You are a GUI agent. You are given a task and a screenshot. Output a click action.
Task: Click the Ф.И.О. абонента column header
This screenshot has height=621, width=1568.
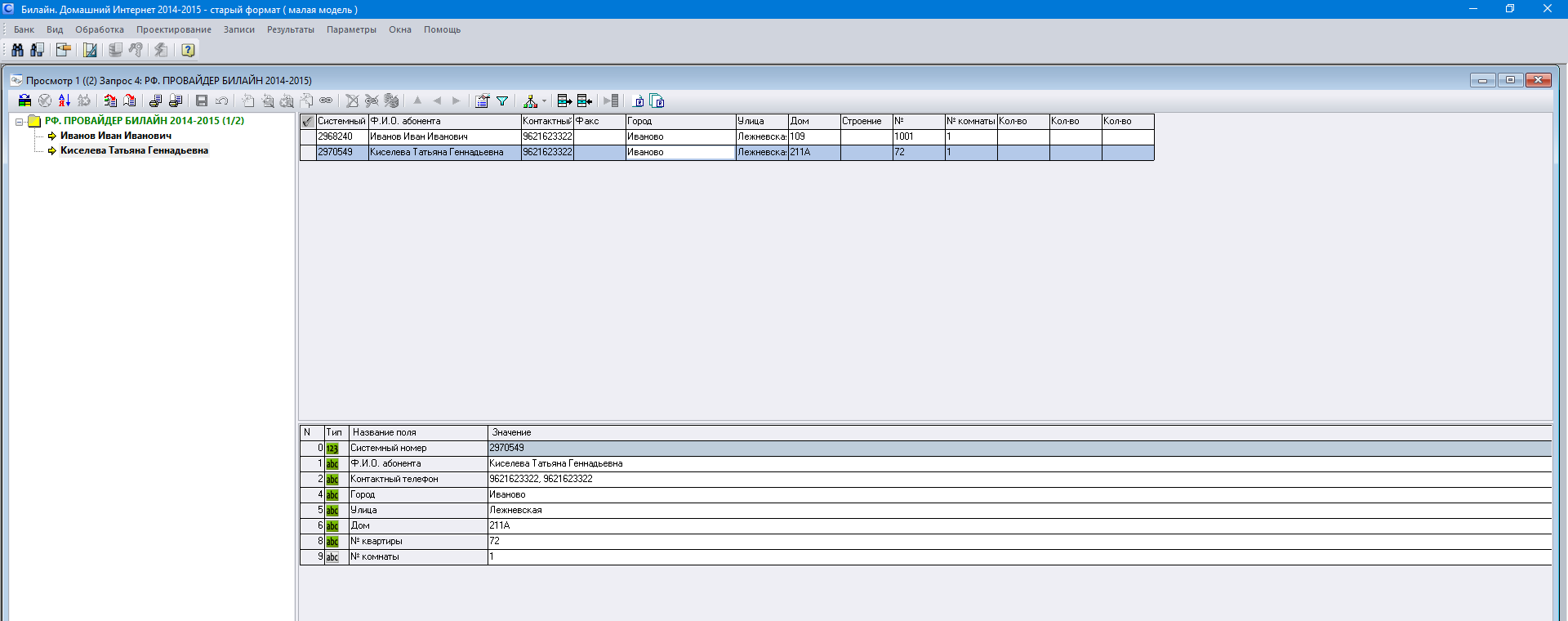click(444, 121)
